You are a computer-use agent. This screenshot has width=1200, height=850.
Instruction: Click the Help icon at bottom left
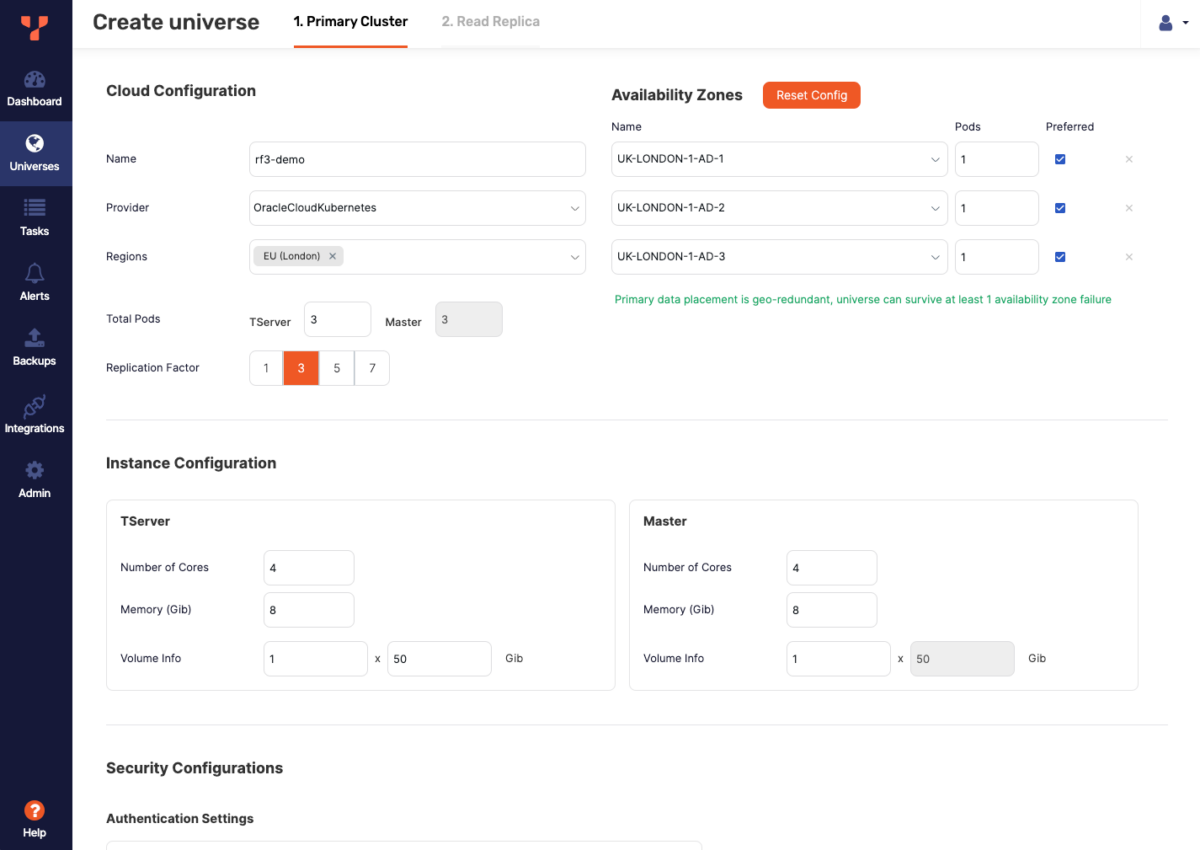point(35,810)
